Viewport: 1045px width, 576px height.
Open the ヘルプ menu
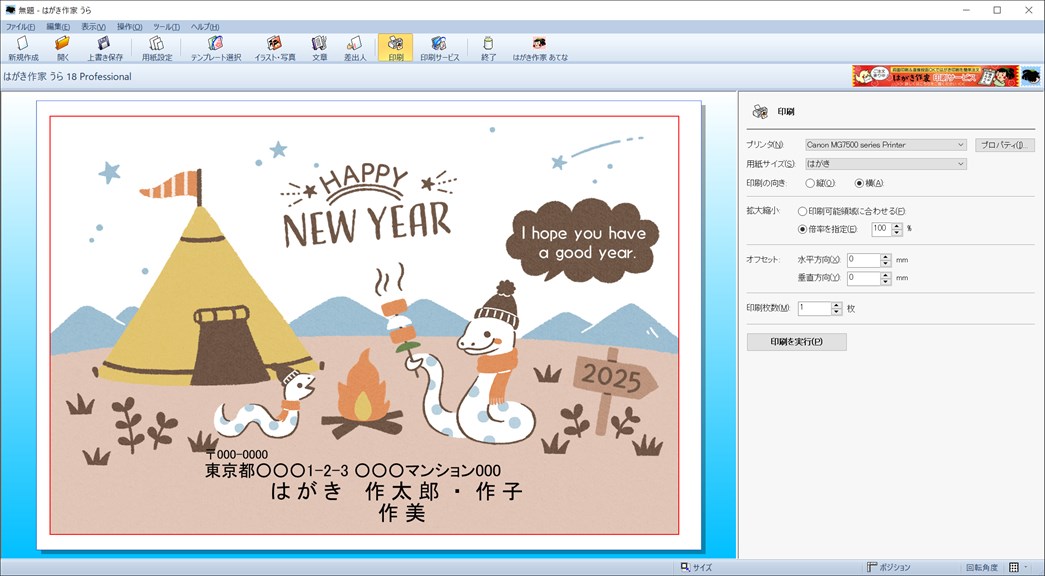[205, 27]
